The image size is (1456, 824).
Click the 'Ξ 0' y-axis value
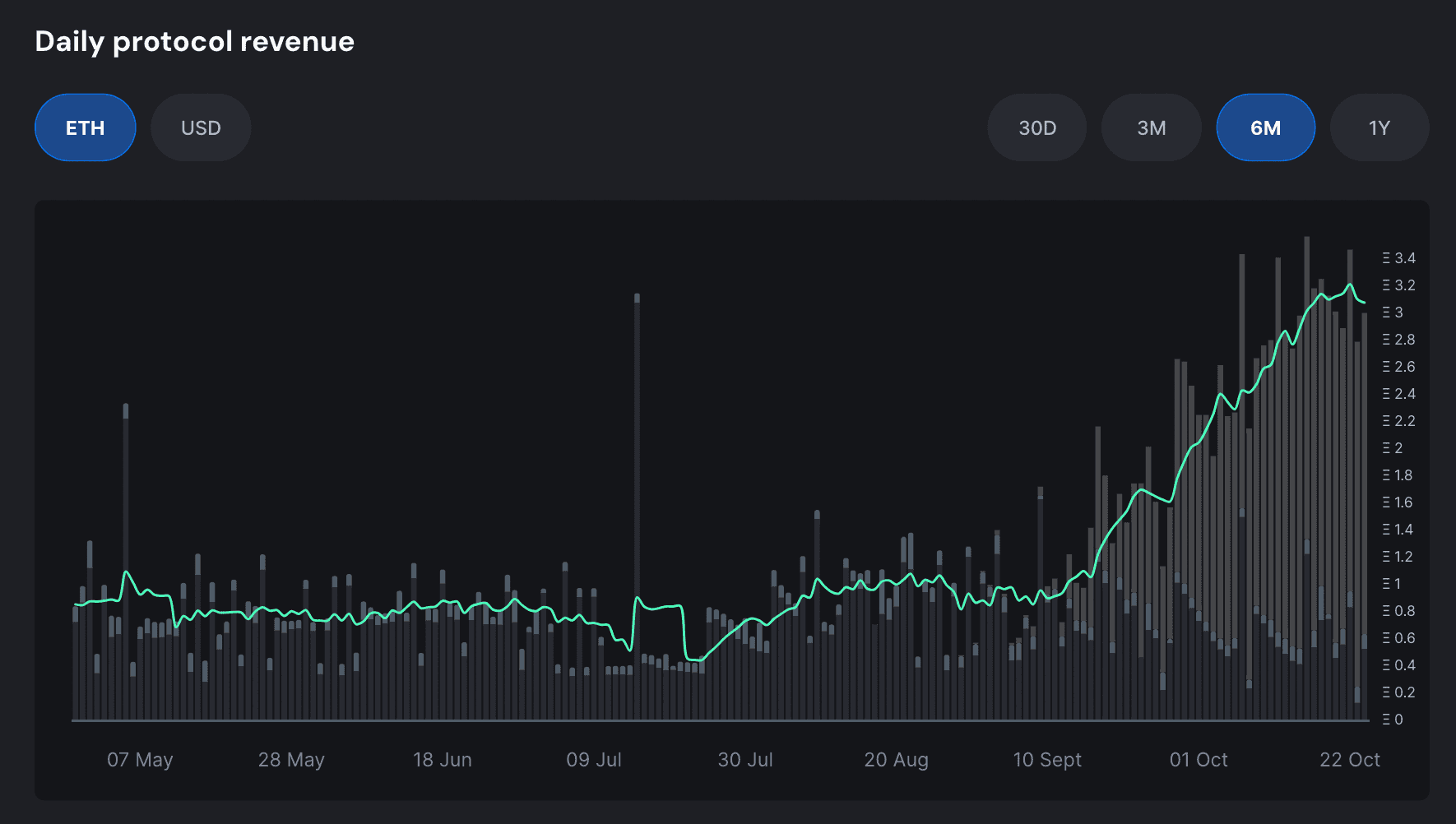pos(1393,720)
